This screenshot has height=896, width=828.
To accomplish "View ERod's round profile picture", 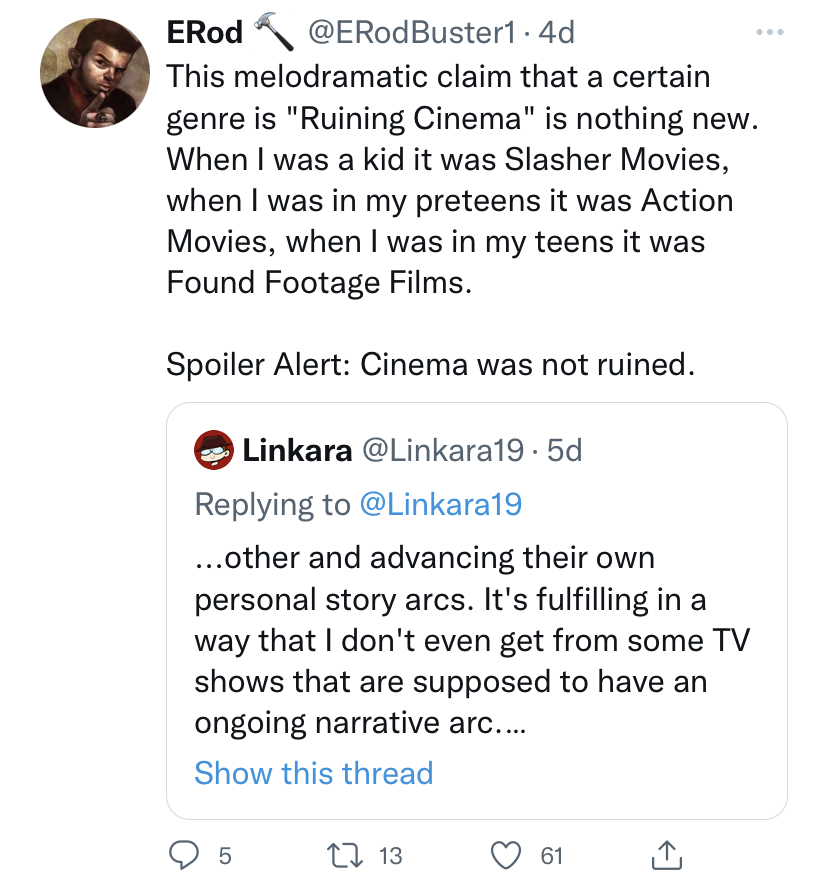I will [x=95, y=73].
